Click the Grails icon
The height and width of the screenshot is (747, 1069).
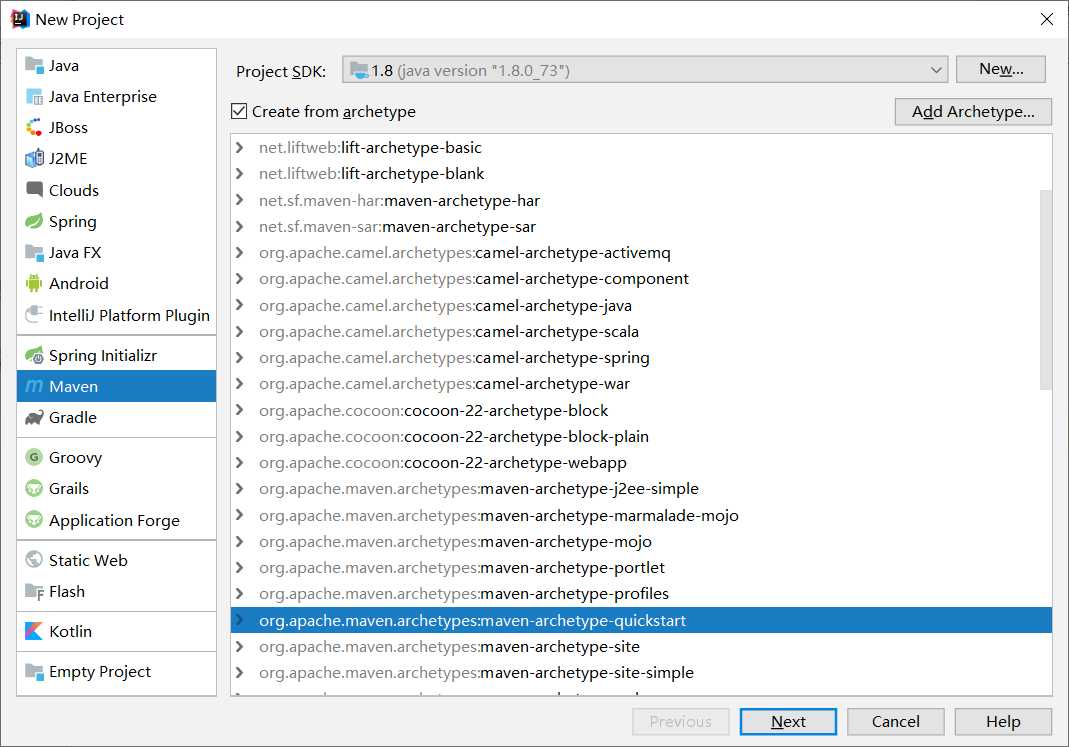pos(34,489)
